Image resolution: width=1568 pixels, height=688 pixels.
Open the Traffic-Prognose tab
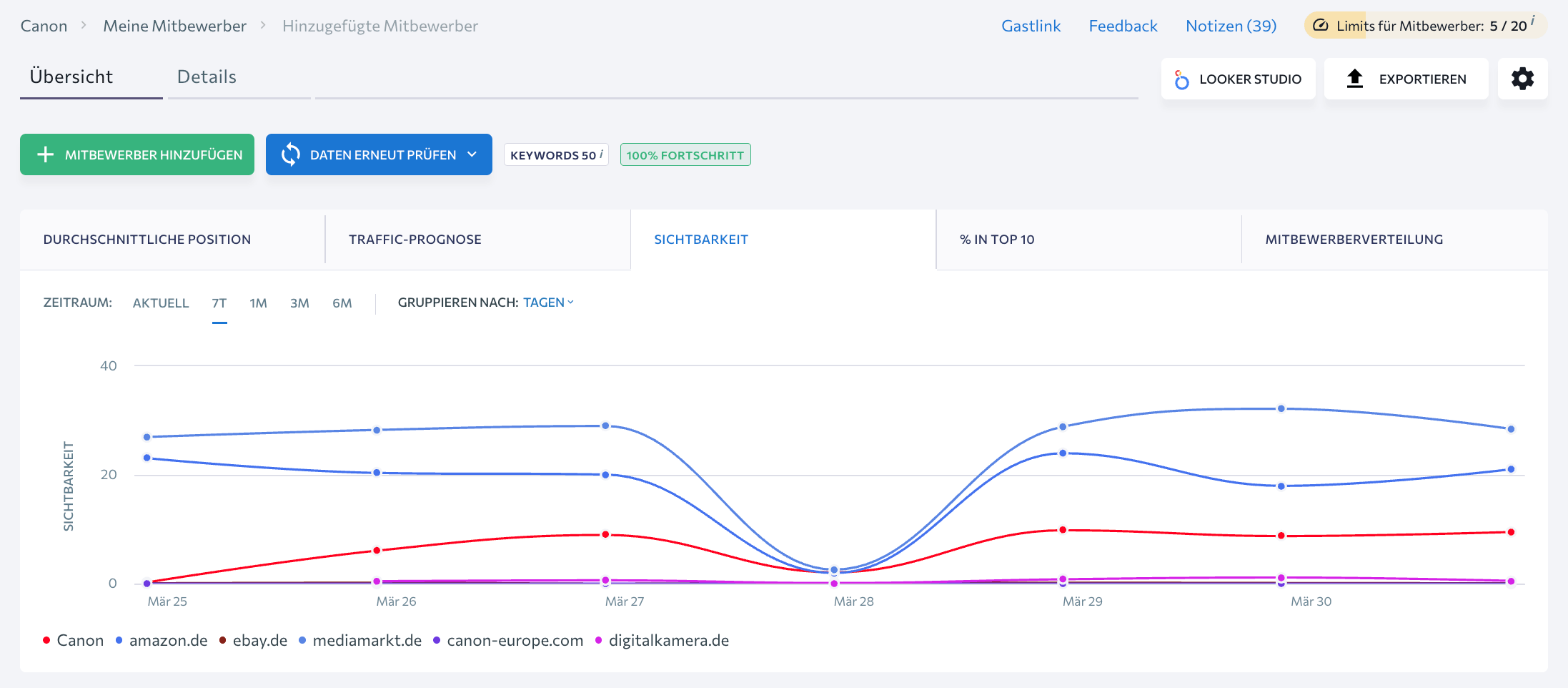point(415,240)
